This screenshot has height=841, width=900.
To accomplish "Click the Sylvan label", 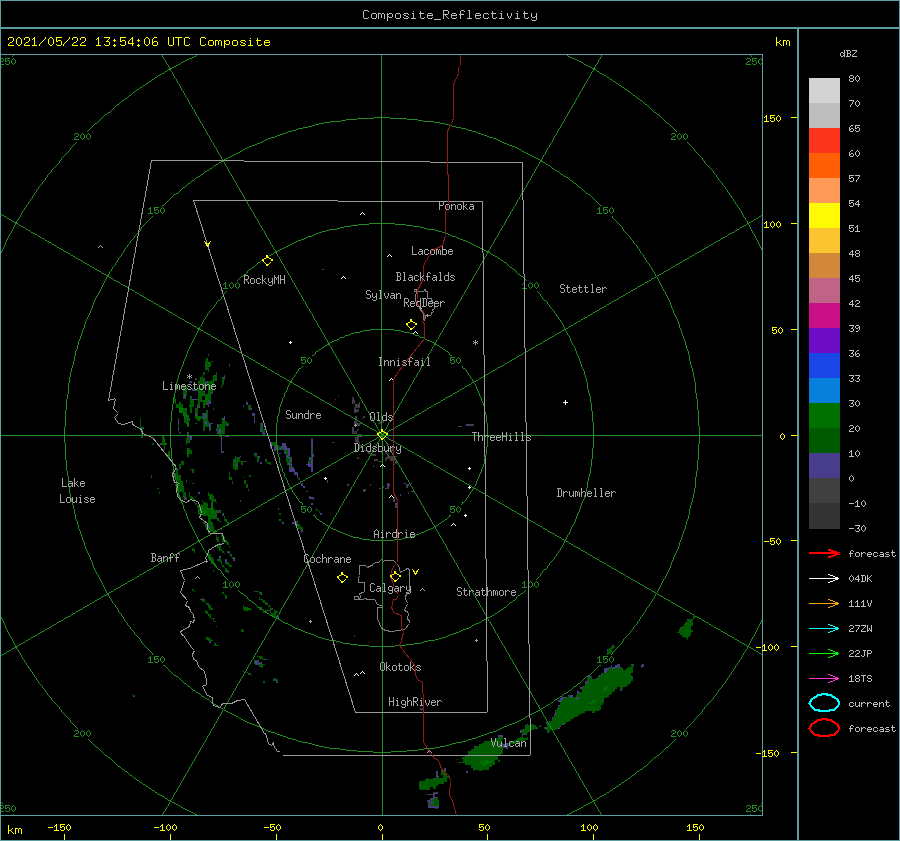I will (383, 295).
